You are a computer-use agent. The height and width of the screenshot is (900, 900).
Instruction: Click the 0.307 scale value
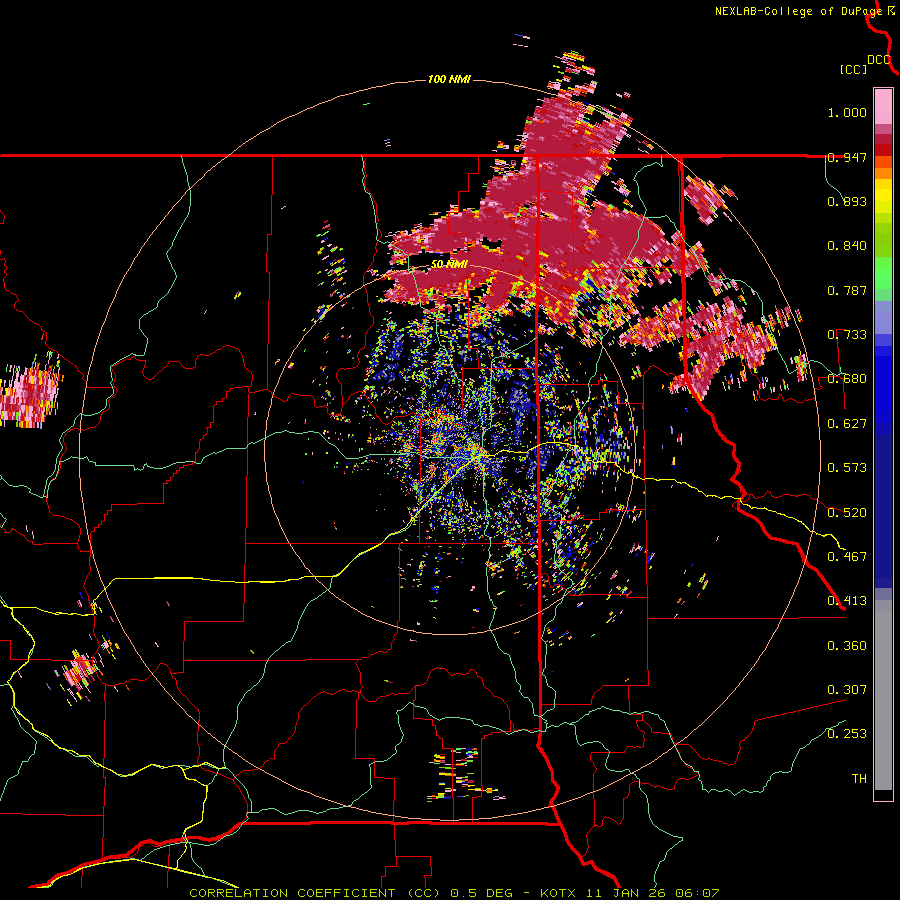click(847, 690)
